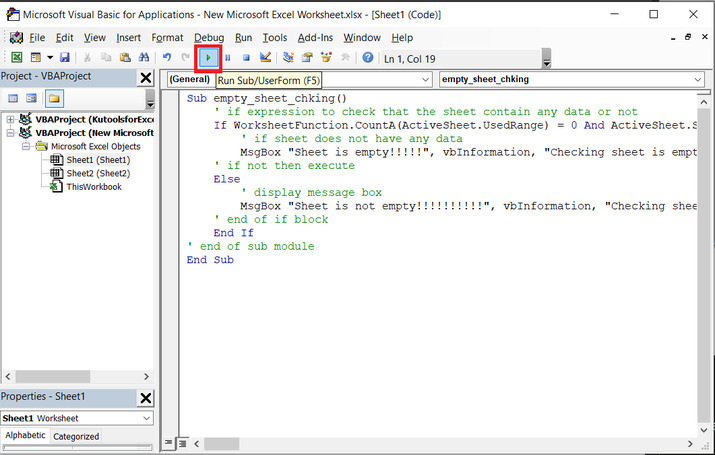The height and width of the screenshot is (455, 715).
Task: Click Procedure View button at code window bottom
Action: tap(168, 443)
